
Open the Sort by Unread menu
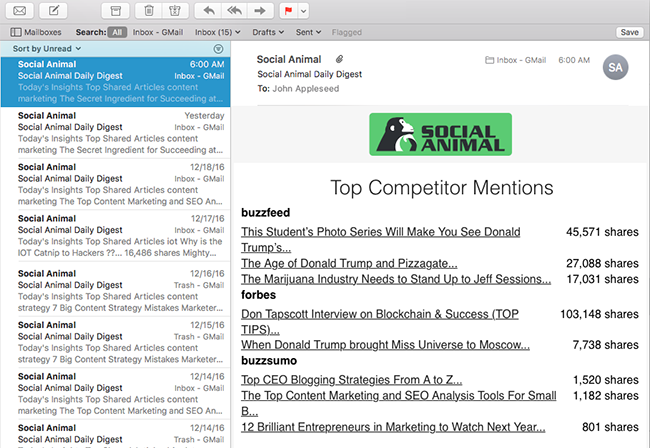46,49
